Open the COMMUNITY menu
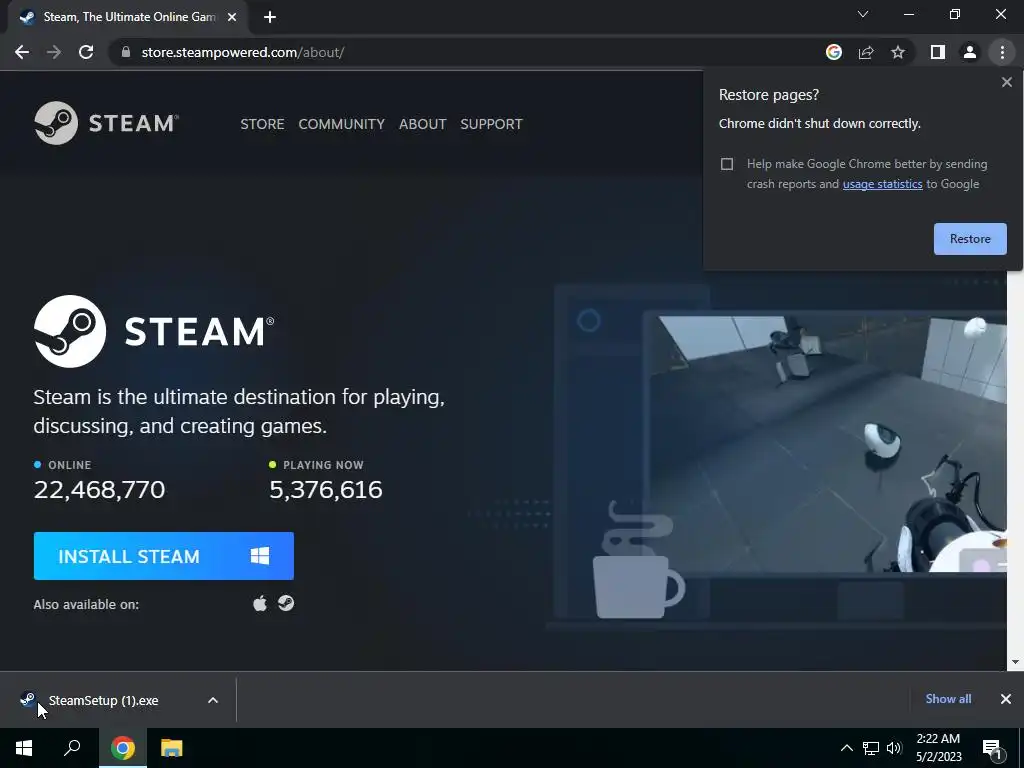The image size is (1024, 768). pos(342,124)
